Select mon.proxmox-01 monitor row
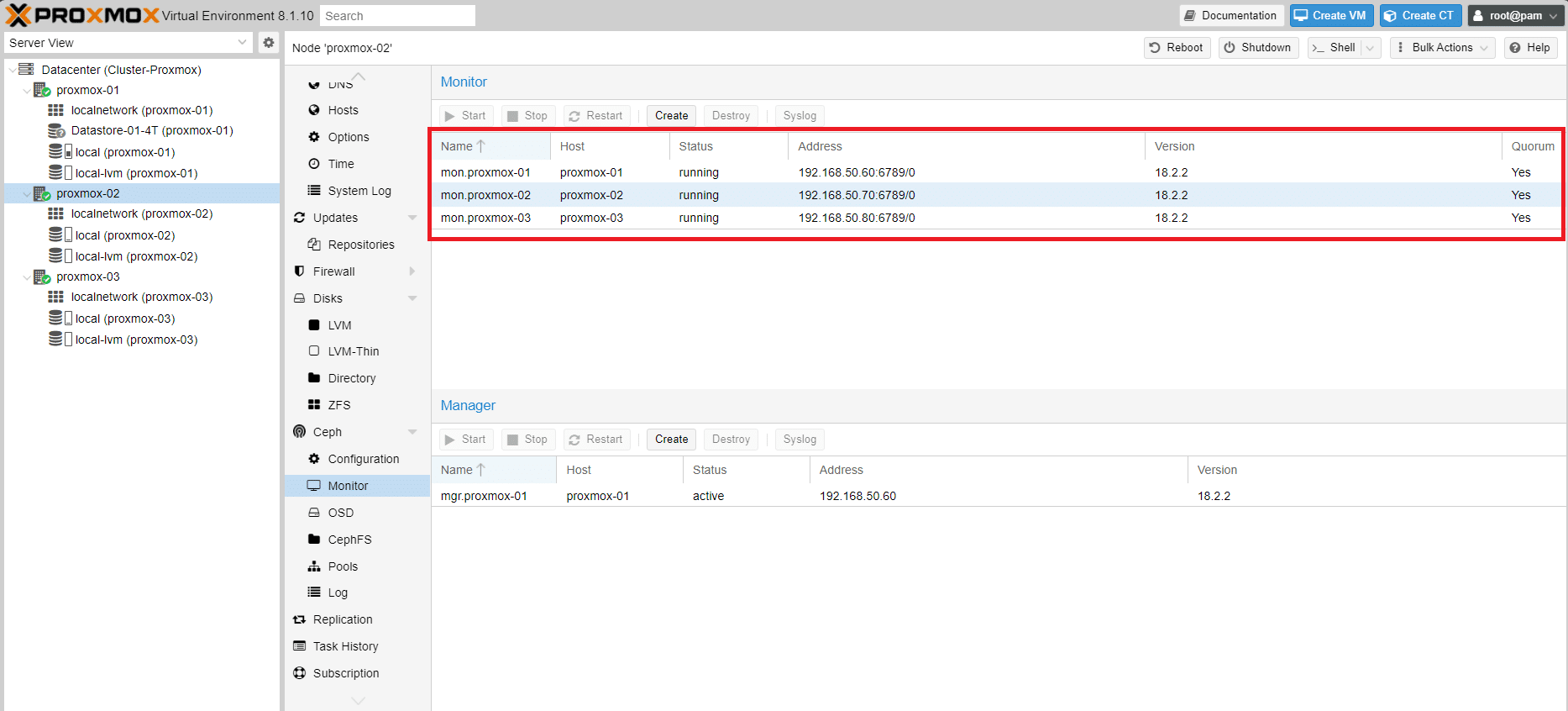The height and width of the screenshot is (711, 1568). coord(997,172)
